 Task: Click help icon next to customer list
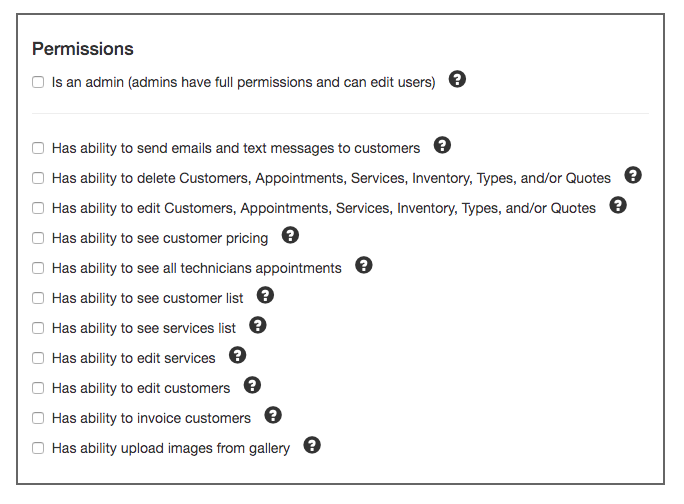[x=265, y=295]
